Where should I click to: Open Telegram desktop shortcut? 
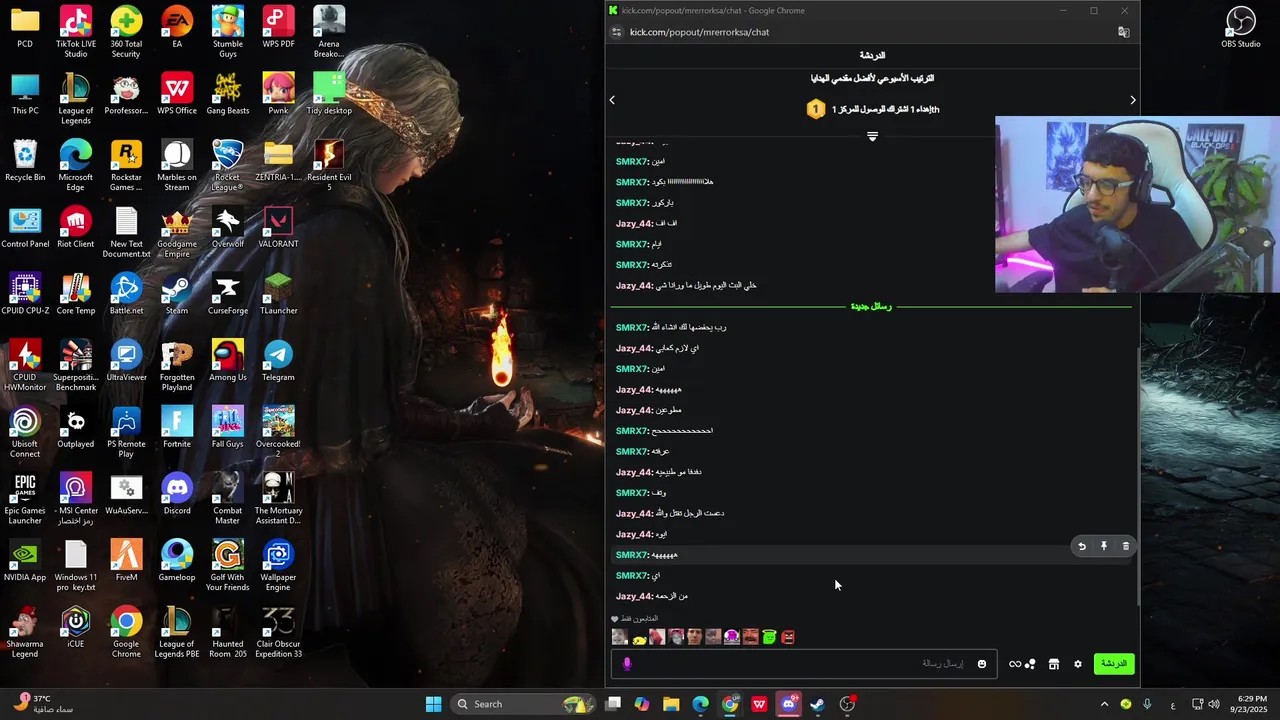[x=278, y=361]
